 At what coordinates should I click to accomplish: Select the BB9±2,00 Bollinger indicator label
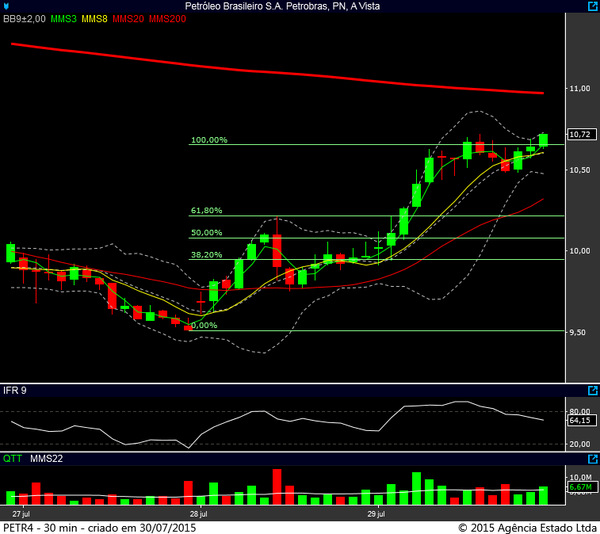pyautogui.click(x=26, y=19)
